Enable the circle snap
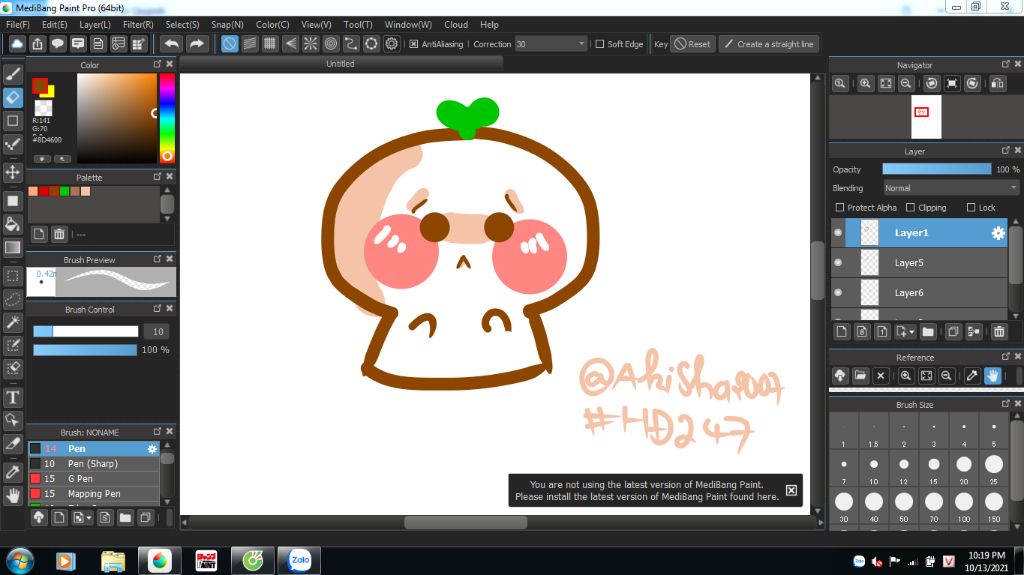 coord(331,44)
